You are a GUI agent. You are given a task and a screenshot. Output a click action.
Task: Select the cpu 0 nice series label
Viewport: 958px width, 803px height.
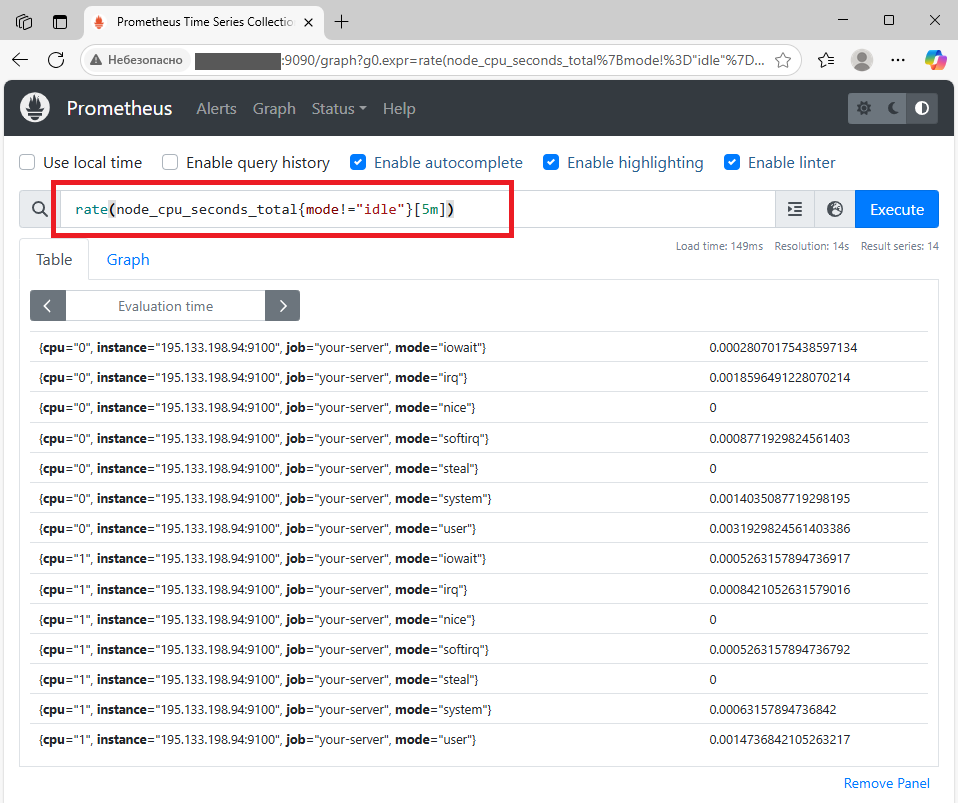click(x=257, y=408)
